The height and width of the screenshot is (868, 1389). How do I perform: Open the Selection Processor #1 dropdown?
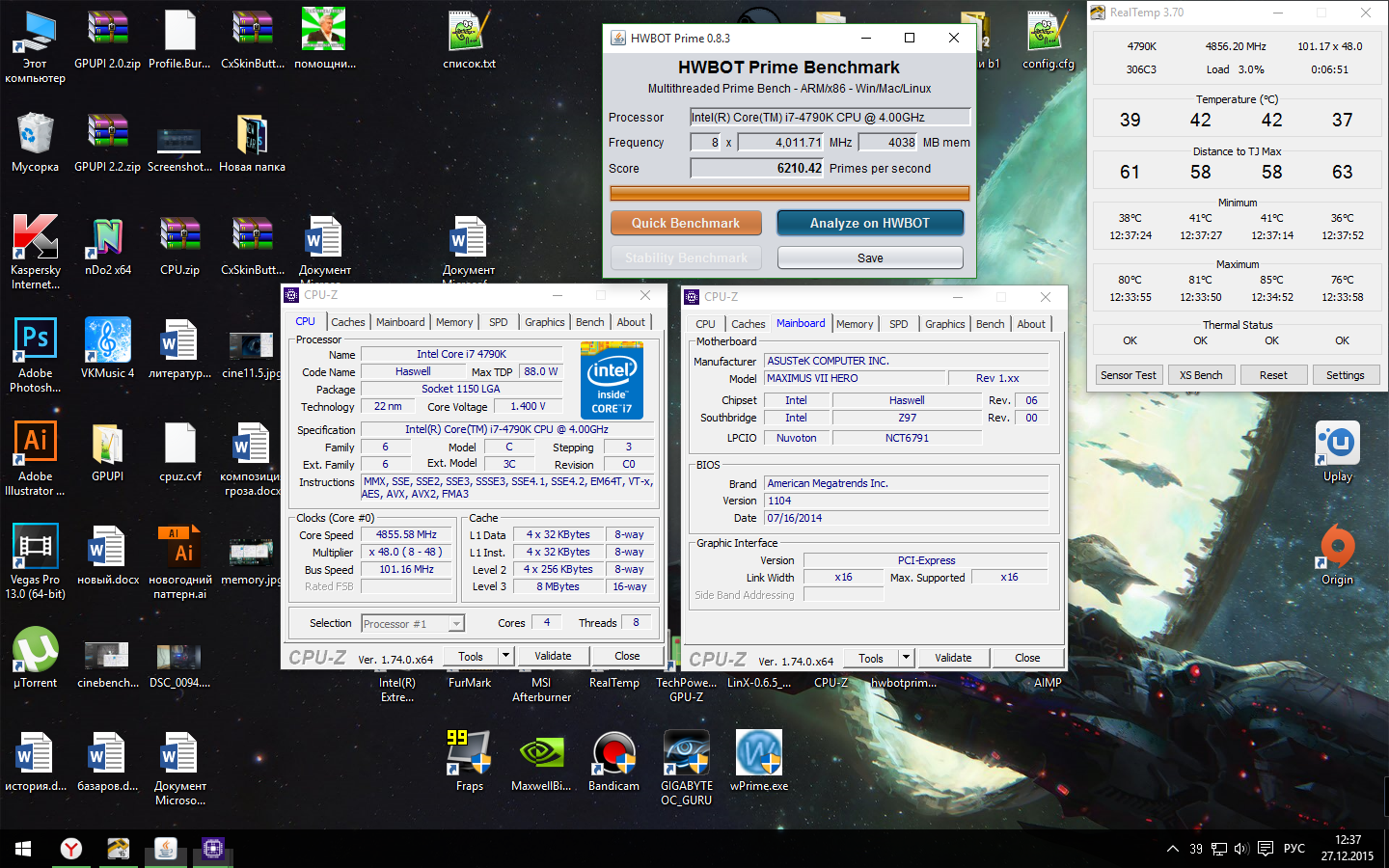pos(413,624)
